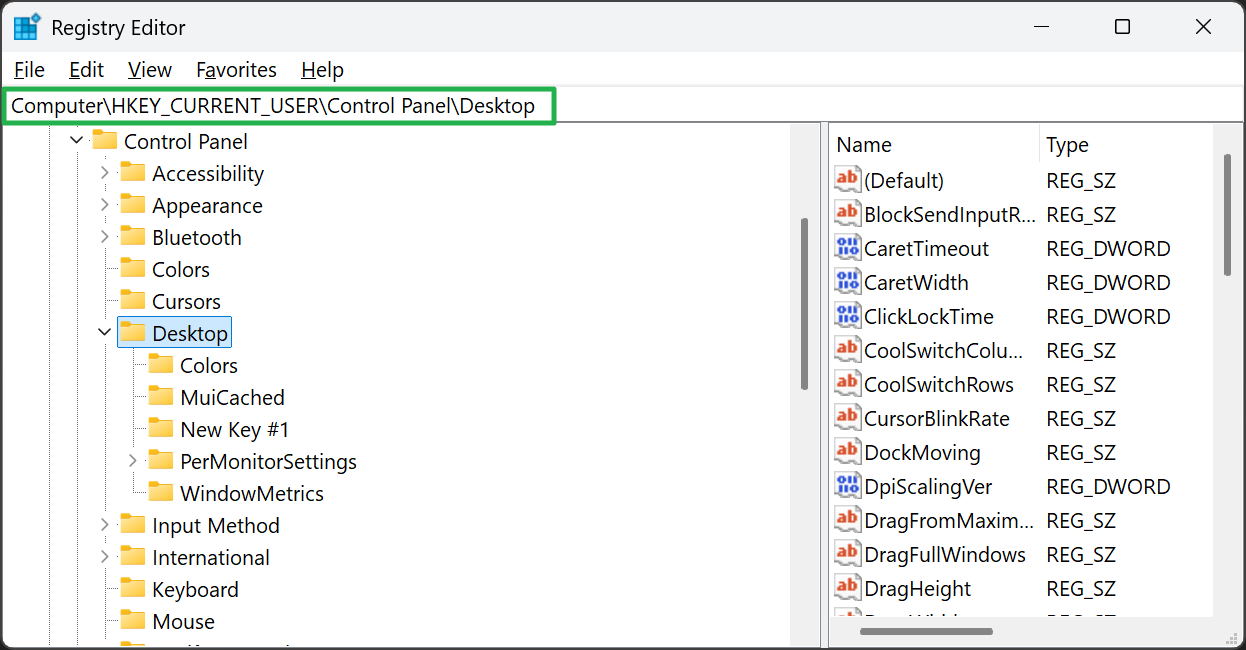Screen dimensions: 1246x650
Task: Click the Accessibility folder icon
Action: [x=133, y=173]
